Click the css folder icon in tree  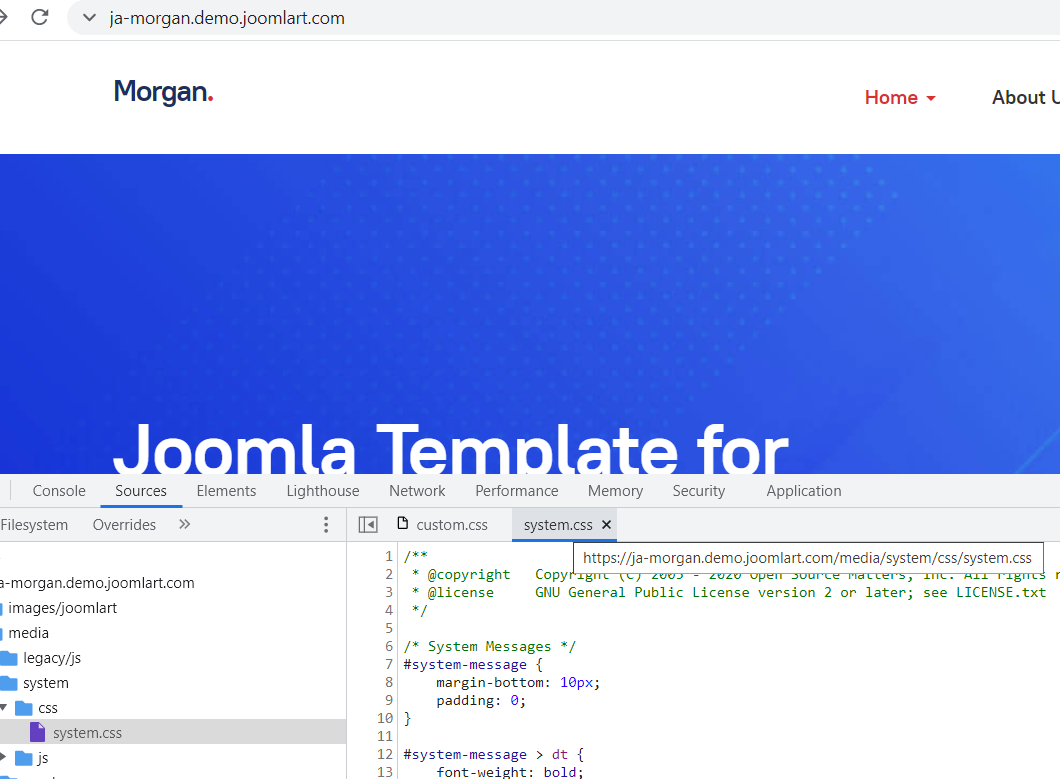pyautogui.click(x=24, y=708)
